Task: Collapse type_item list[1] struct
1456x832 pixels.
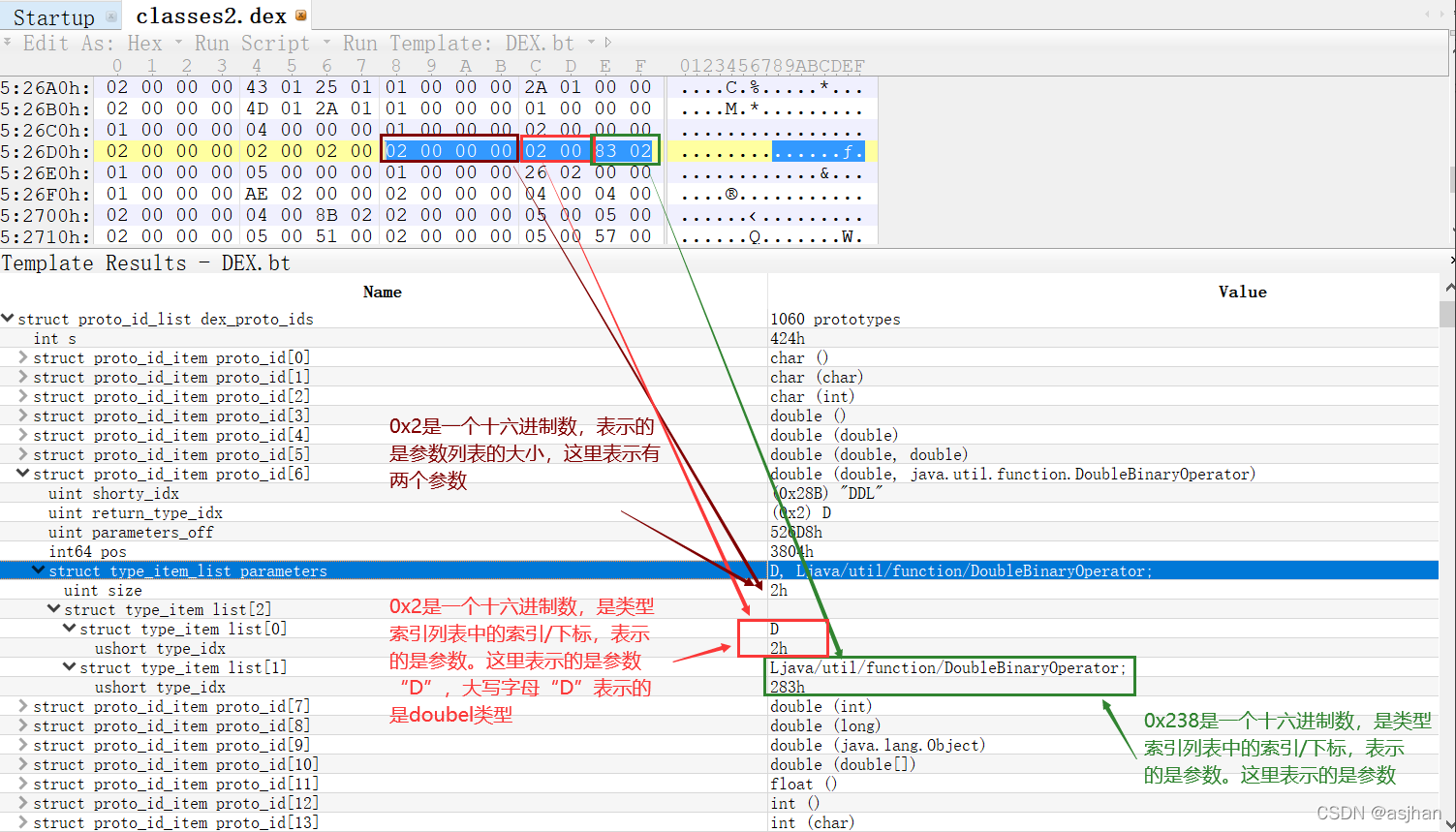Action: [70, 667]
